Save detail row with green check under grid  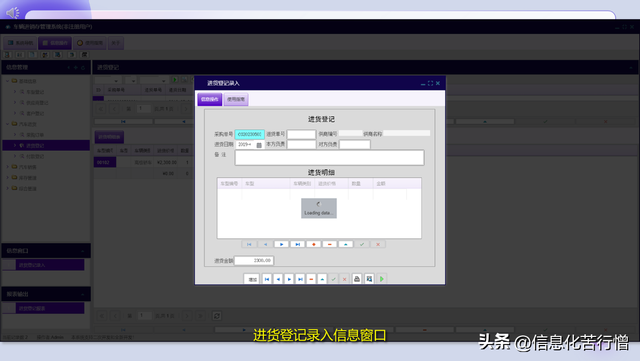click(x=362, y=244)
